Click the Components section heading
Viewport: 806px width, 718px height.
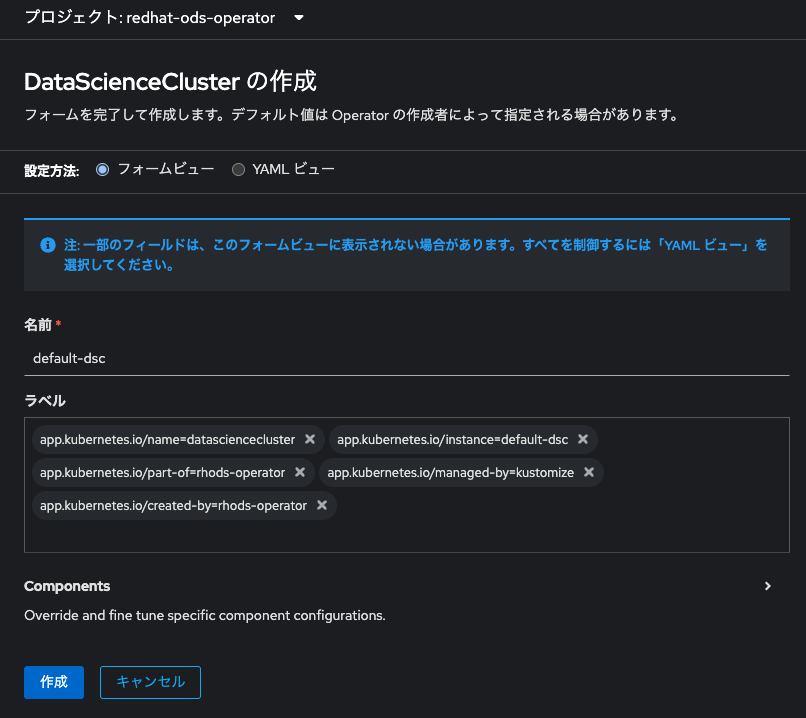67,586
